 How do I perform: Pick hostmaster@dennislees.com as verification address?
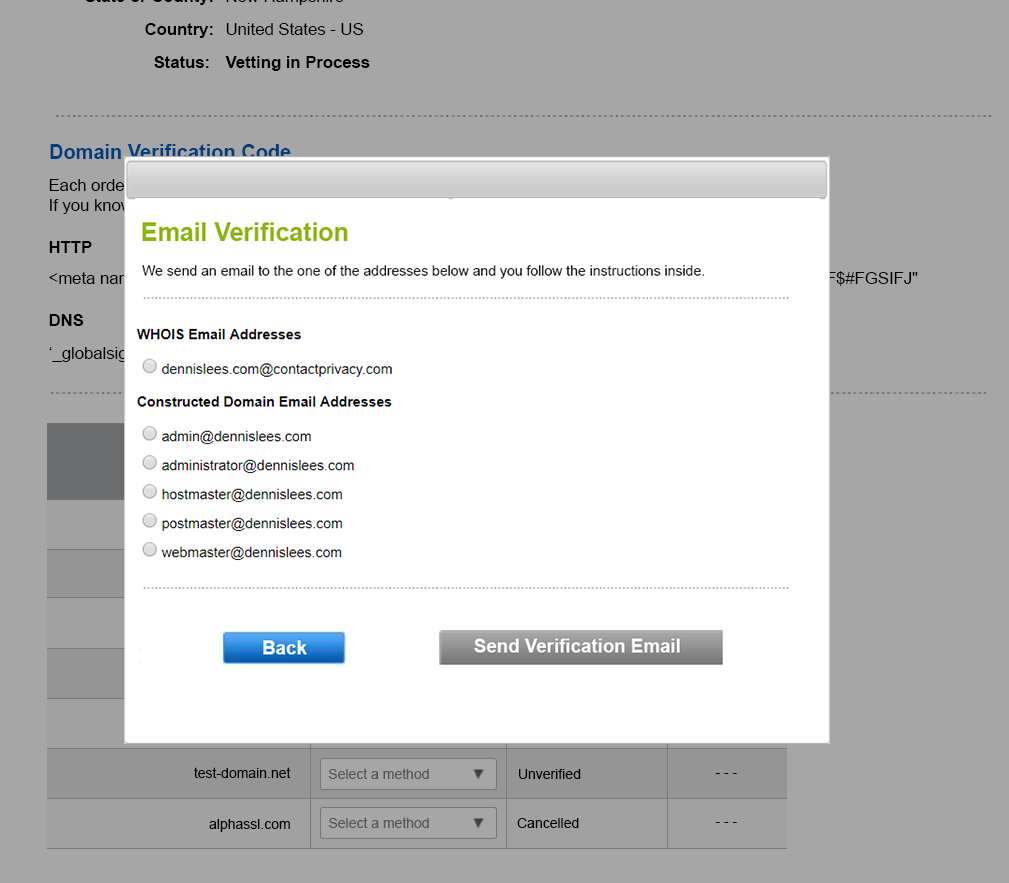pos(150,492)
